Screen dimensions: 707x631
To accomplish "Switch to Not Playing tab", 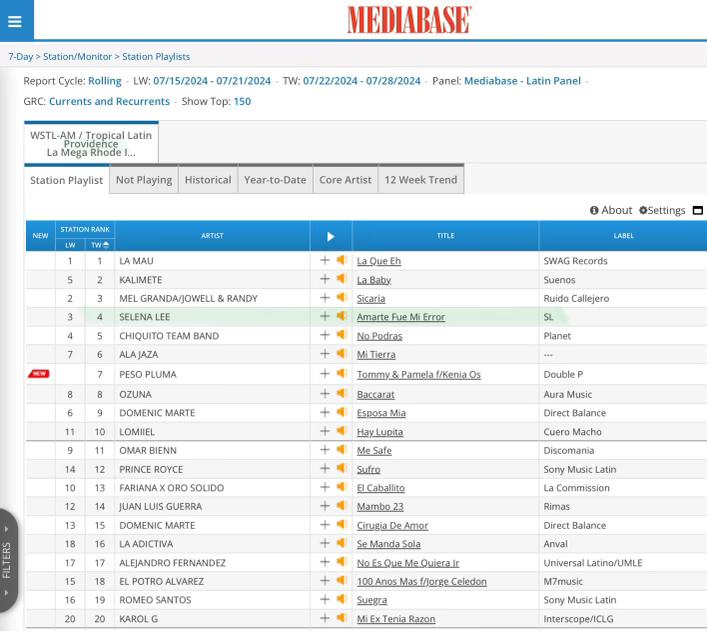I will tap(144, 180).
